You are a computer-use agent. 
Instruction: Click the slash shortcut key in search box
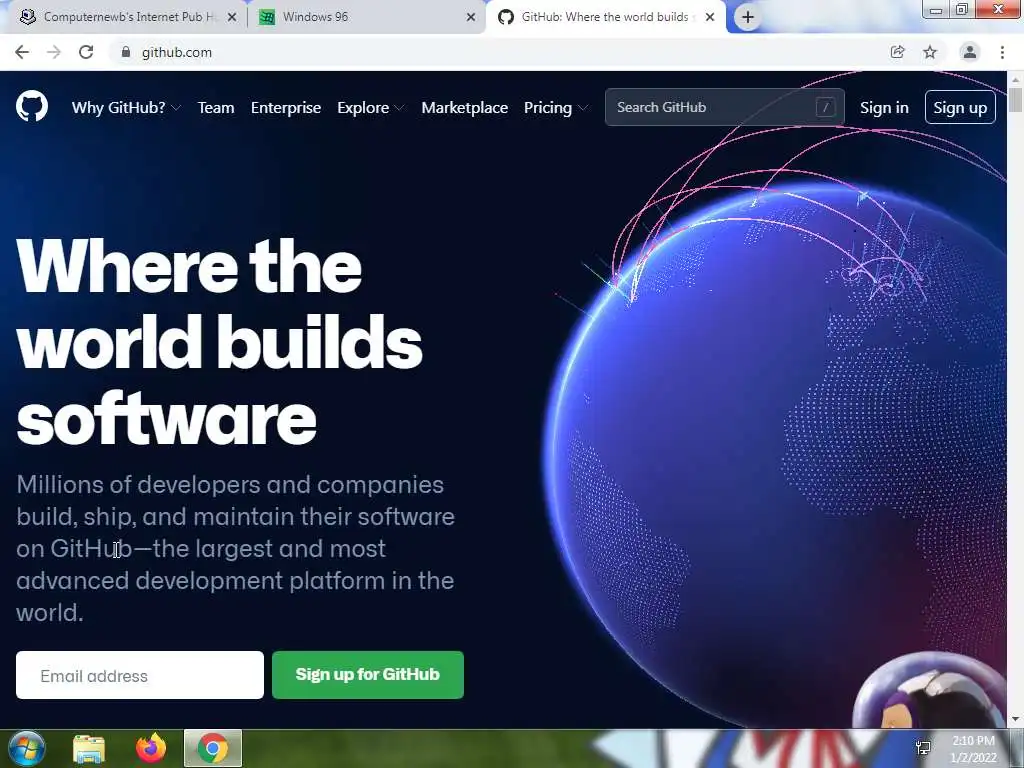pyautogui.click(x=825, y=107)
